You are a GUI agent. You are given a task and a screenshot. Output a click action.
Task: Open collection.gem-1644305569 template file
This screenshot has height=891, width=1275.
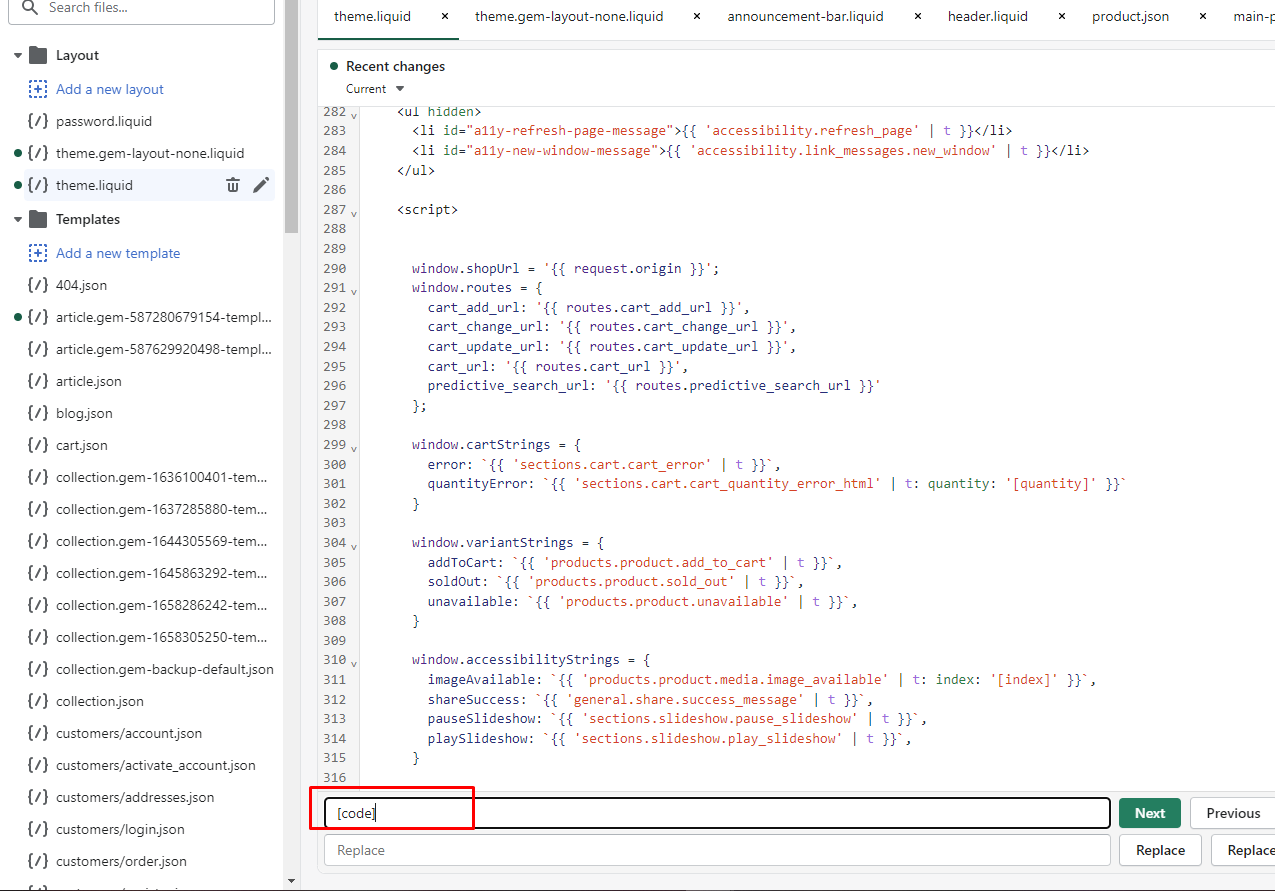(x=162, y=541)
